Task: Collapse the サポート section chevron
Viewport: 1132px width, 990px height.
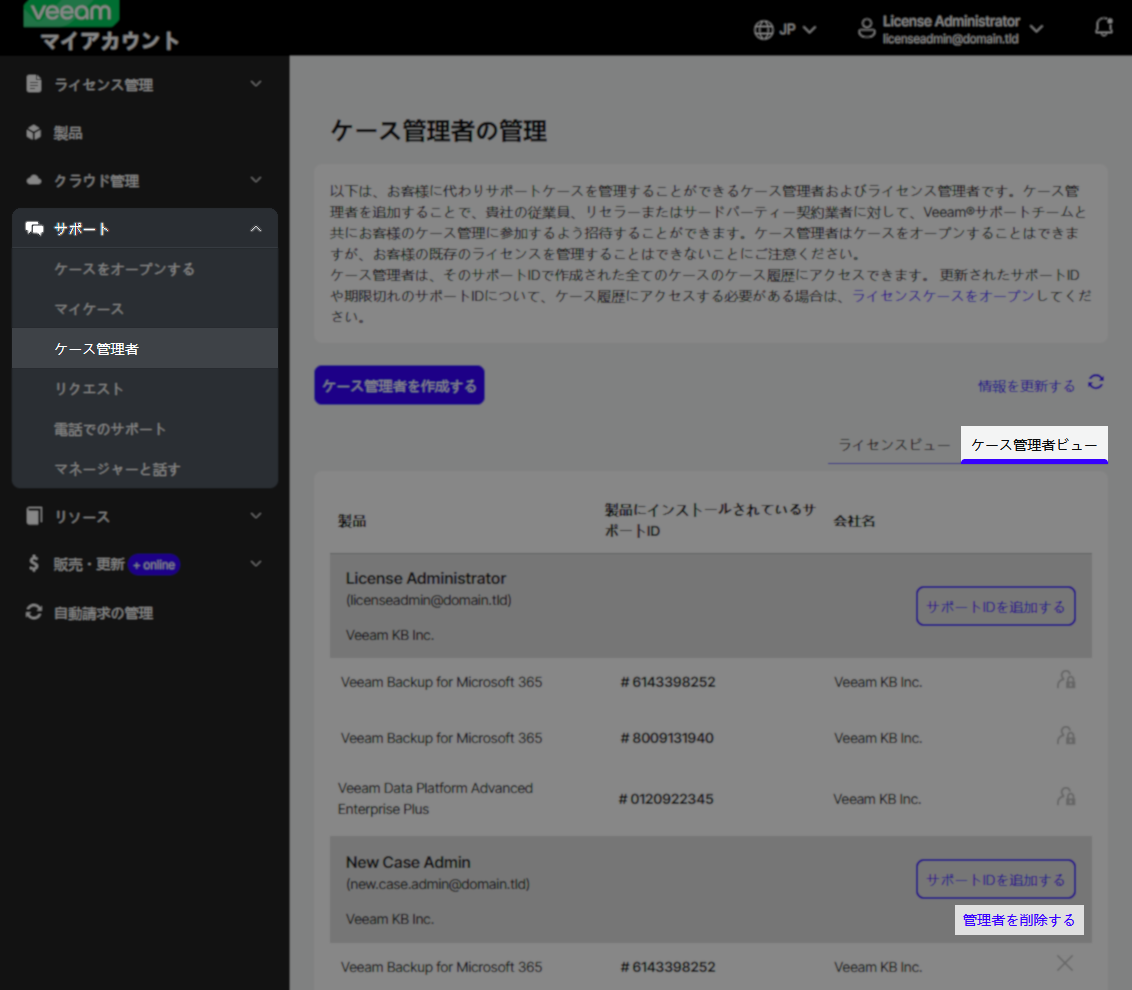Action: coord(256,228)
